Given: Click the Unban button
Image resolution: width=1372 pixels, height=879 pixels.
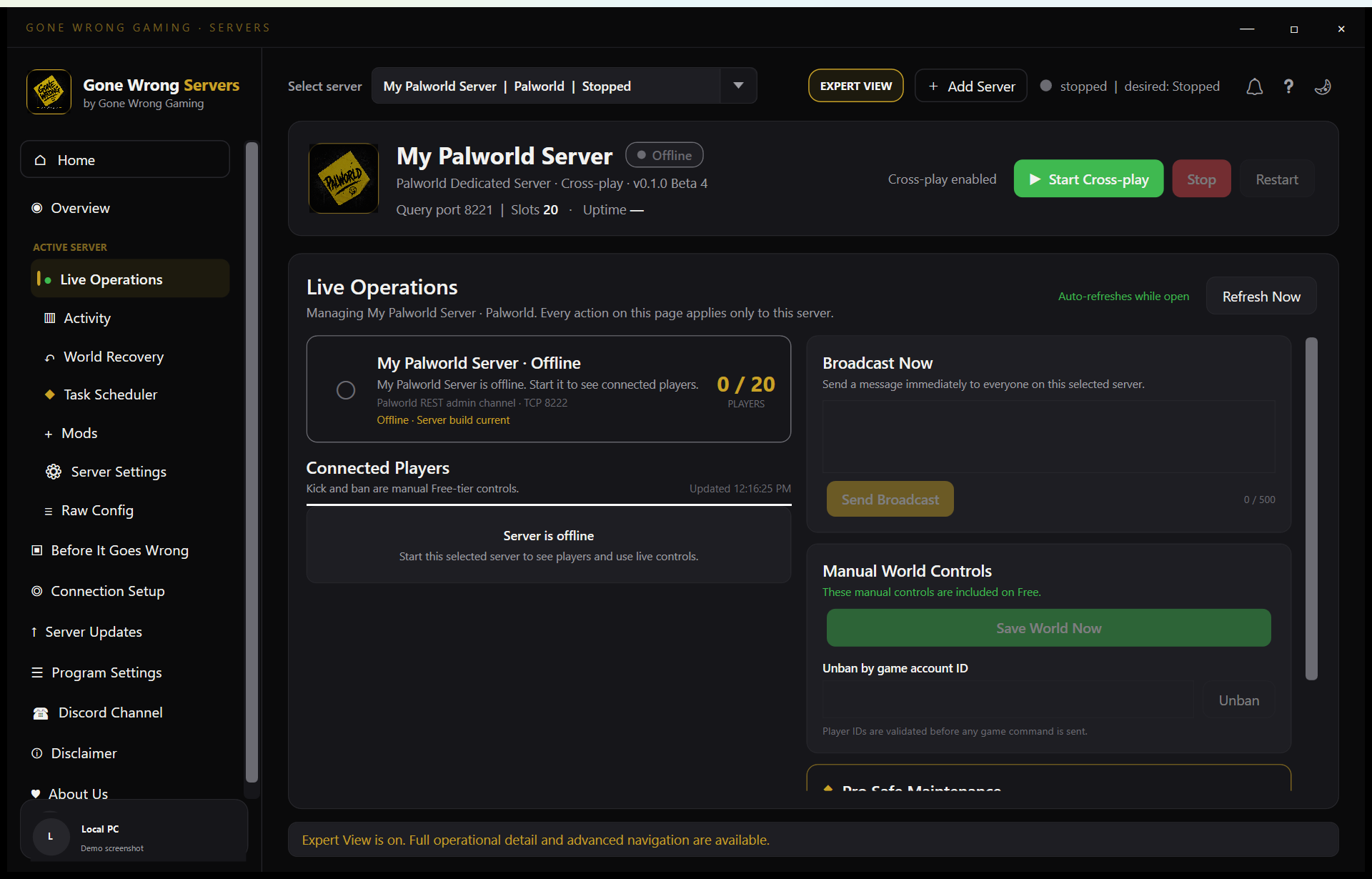Looking at the screenshot, I should 1238,700.
